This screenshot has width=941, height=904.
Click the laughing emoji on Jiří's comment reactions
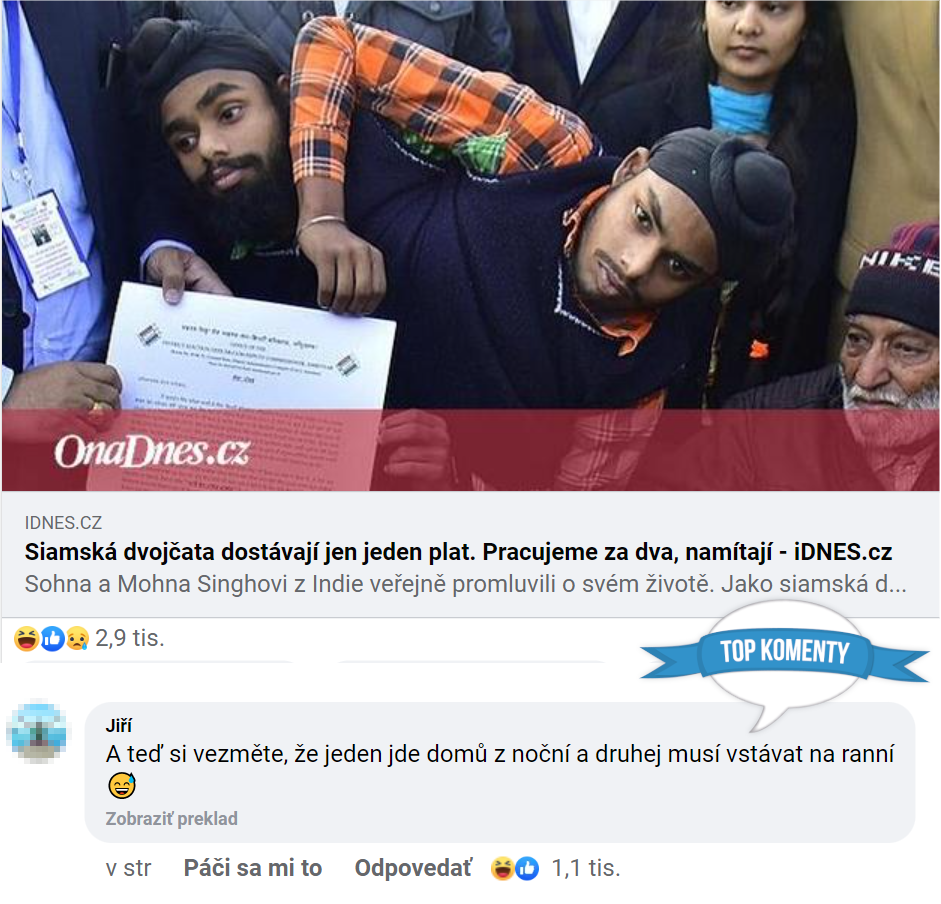tap(502, 869)
